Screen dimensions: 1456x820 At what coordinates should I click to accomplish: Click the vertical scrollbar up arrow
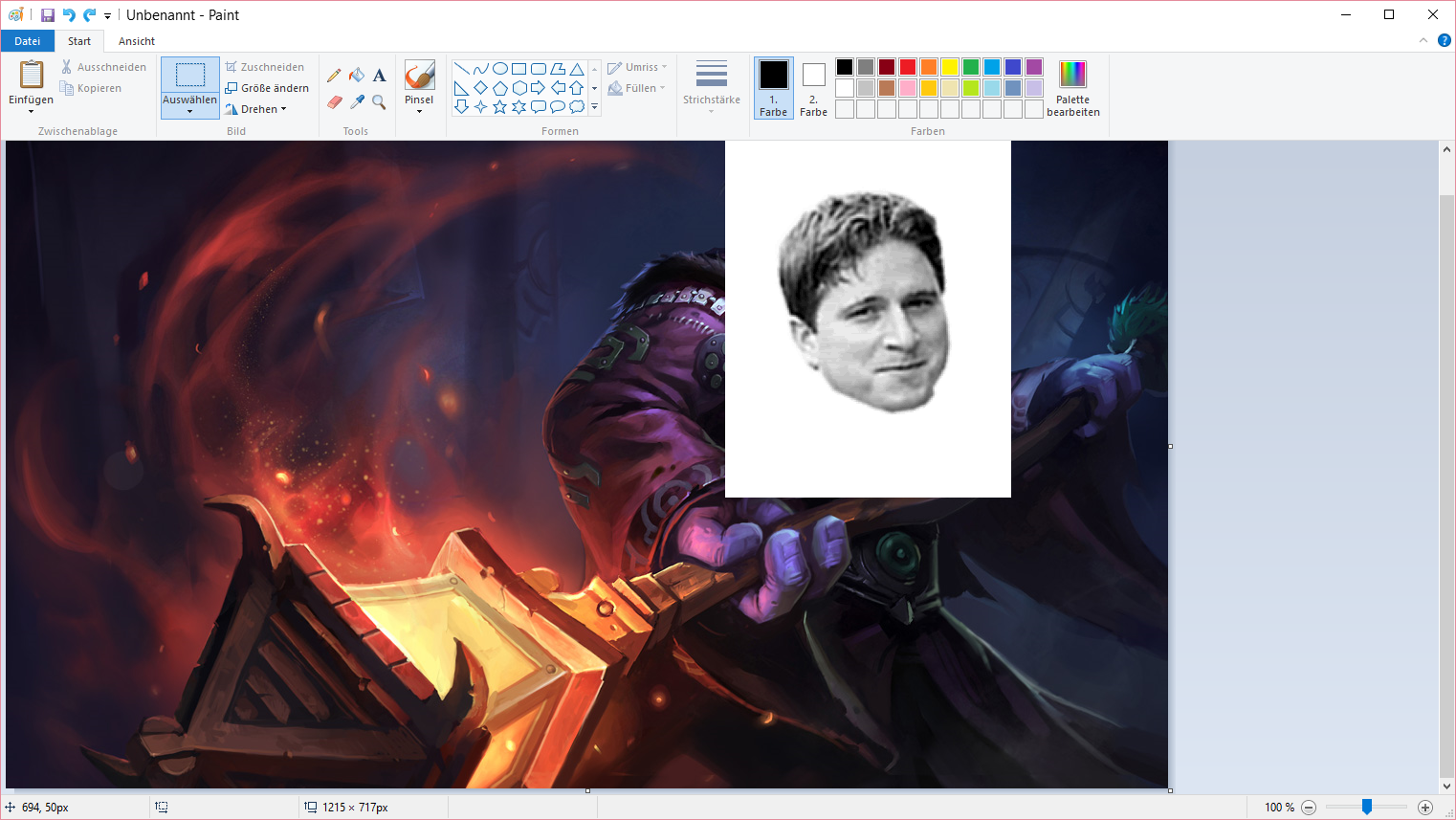(1446, 149)
